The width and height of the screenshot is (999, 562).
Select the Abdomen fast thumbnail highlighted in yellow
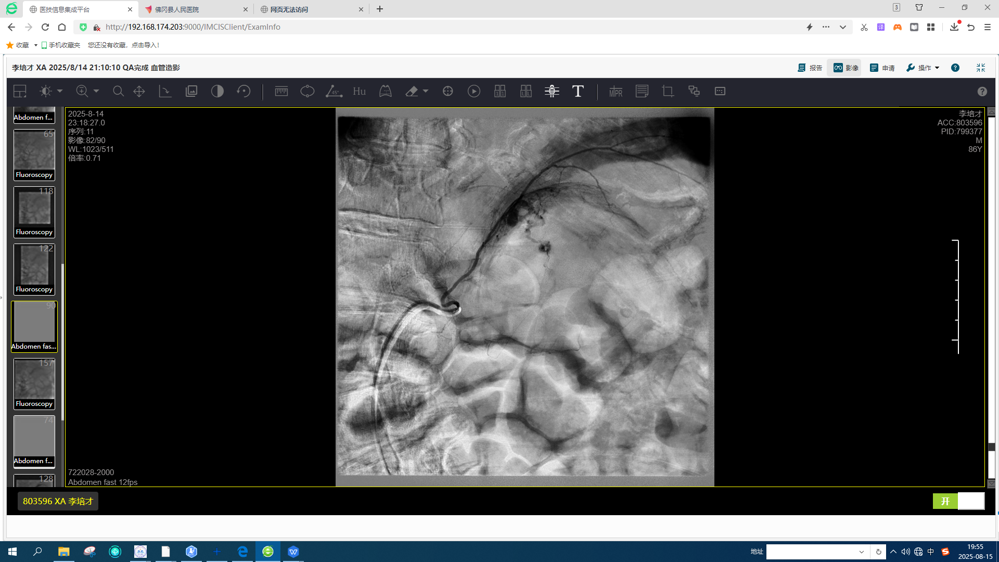click(34, 326)
